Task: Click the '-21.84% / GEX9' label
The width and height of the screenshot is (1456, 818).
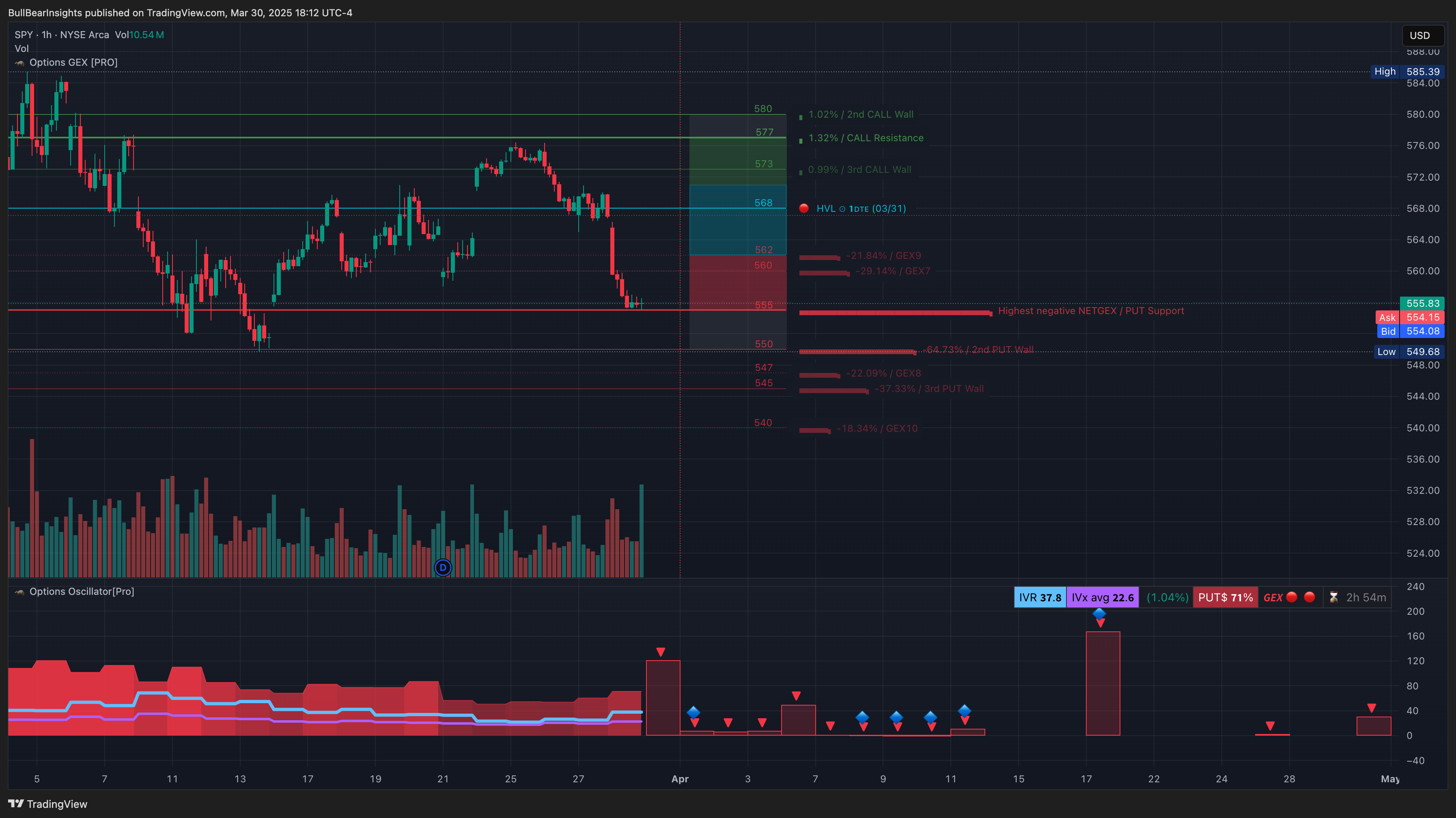Action: tap(883, 256)
